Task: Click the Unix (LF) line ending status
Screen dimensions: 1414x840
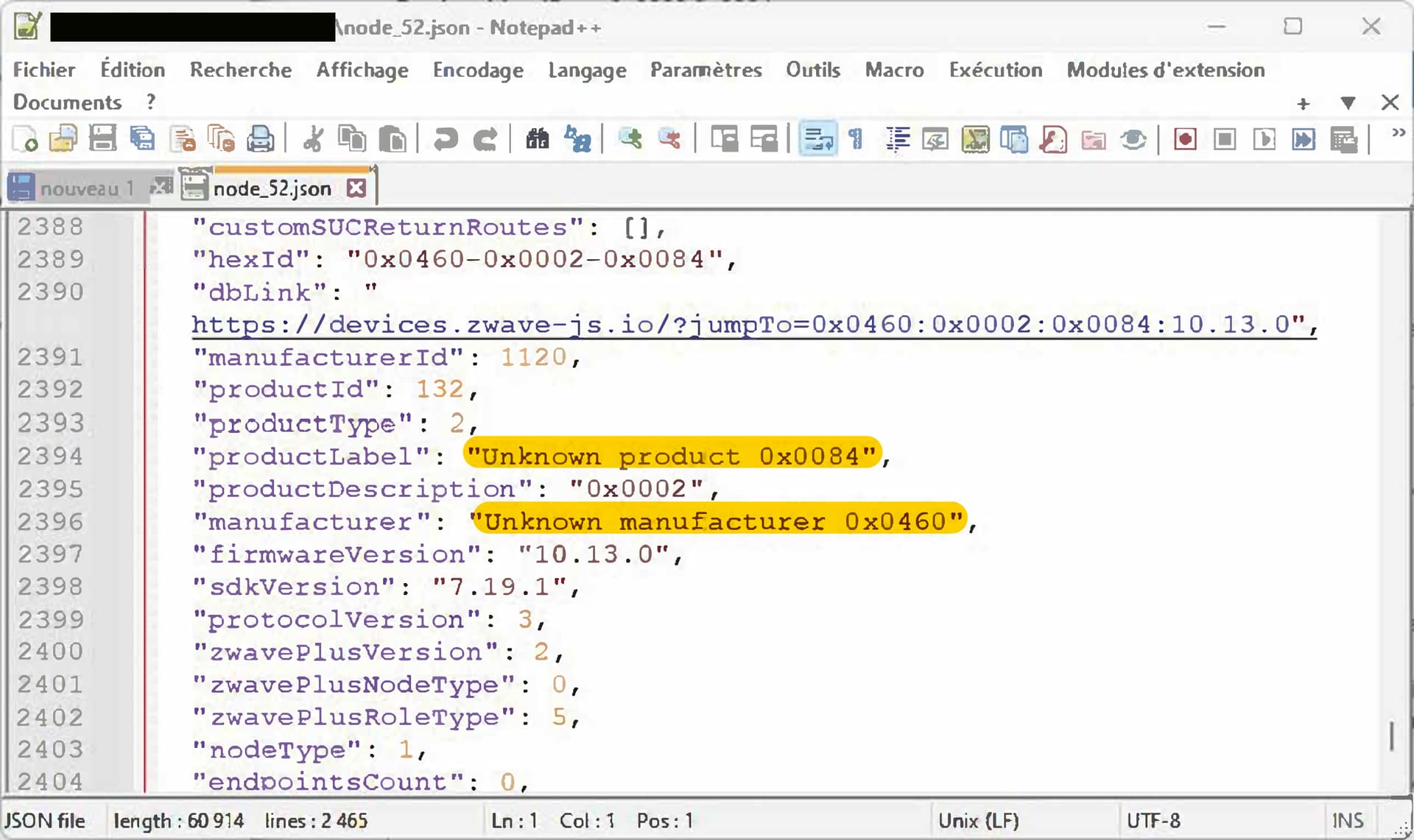Action: click(x=979, y=821)
